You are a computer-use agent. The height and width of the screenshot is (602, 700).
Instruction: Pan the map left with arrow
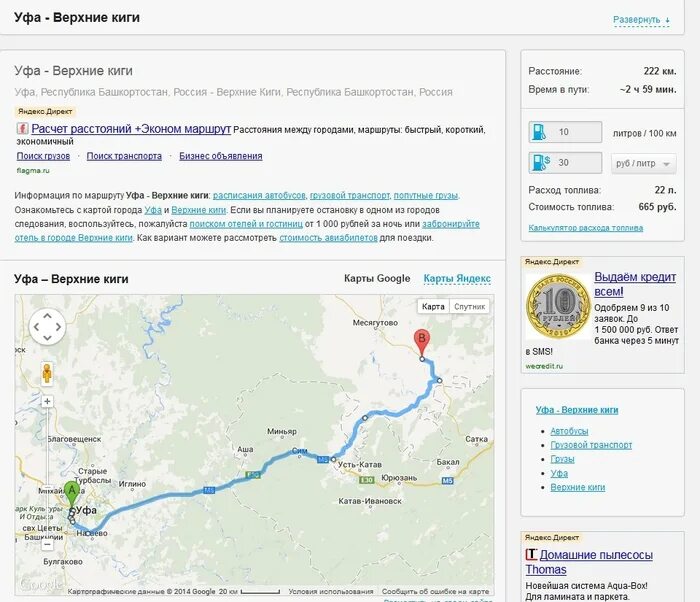pos(37,327)
